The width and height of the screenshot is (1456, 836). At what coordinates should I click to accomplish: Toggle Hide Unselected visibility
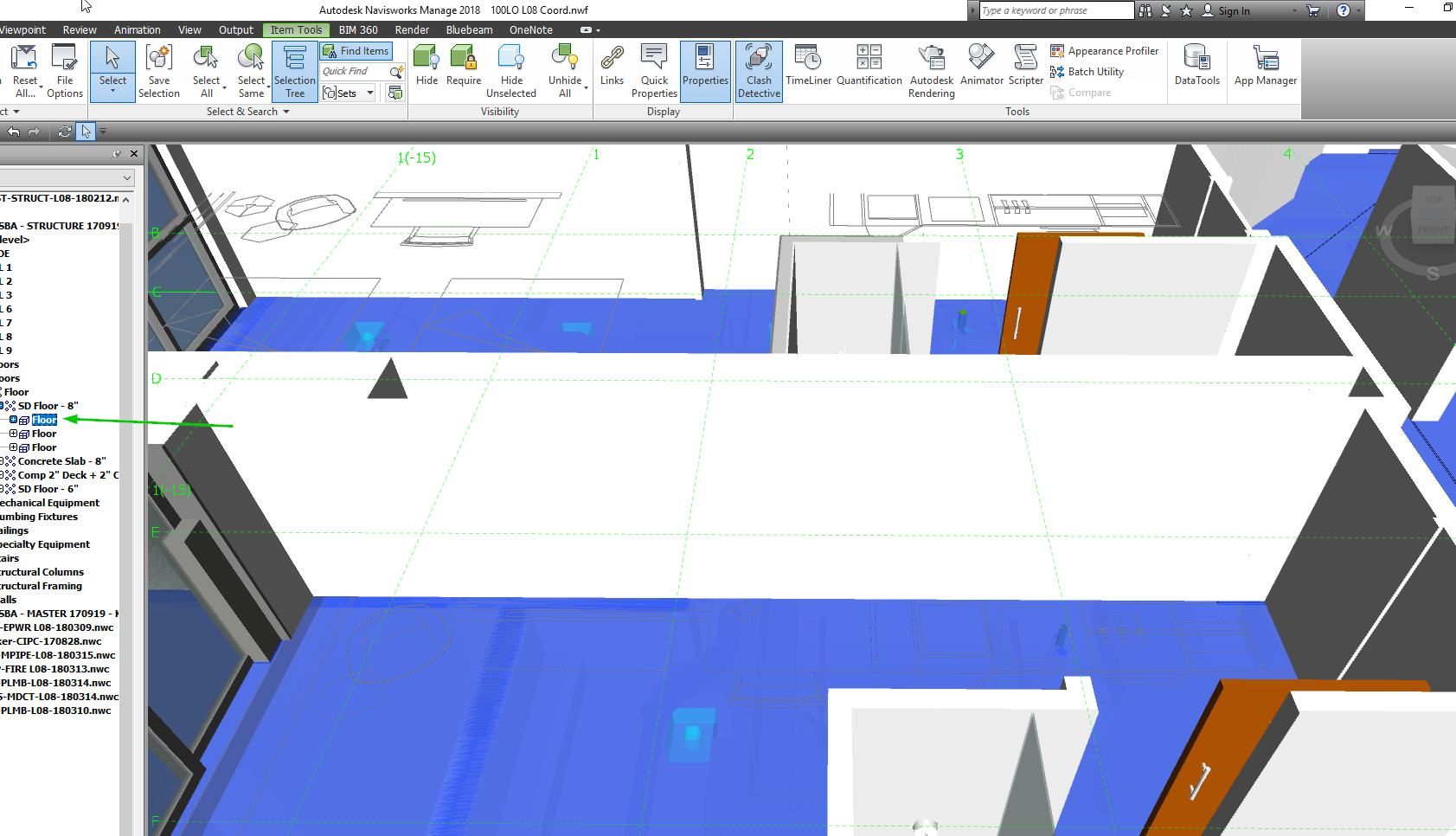pyautogui.click(x=511, y=71)
